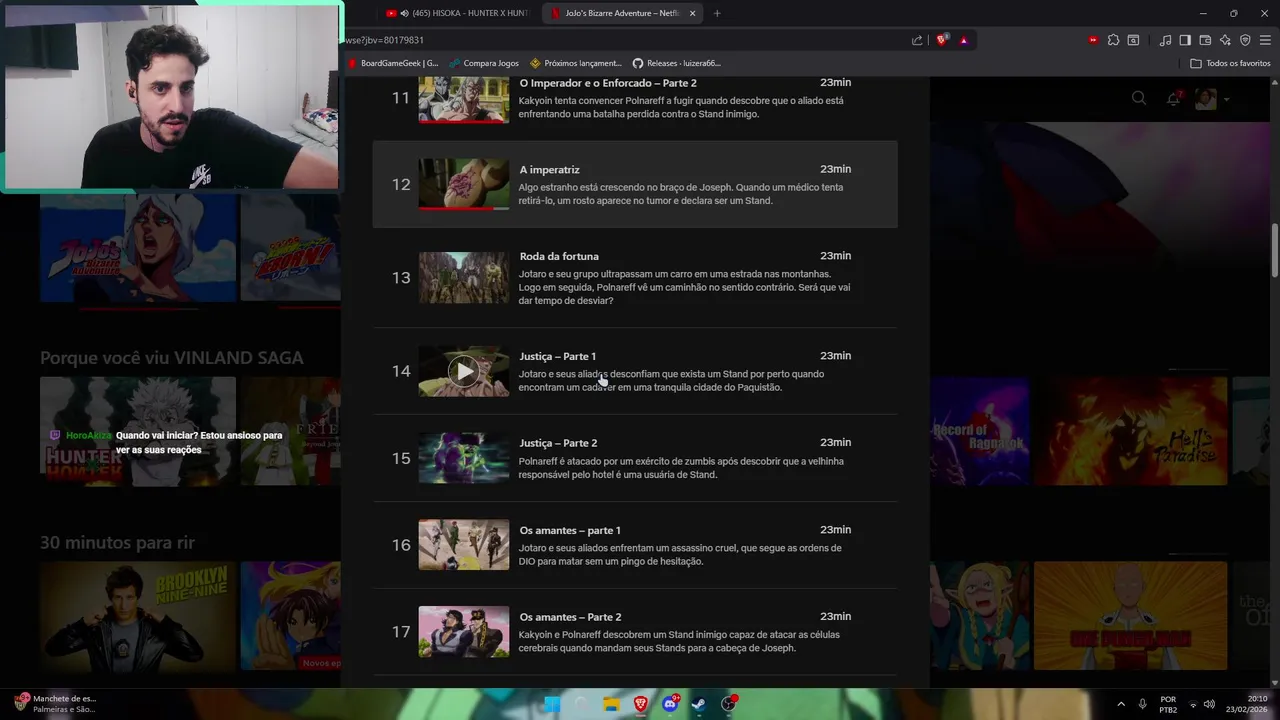Open Brave Rewards triangle icon
The height and width of the screenshot is (720, 1280).
pyautogui.click(x=963, y=40)
